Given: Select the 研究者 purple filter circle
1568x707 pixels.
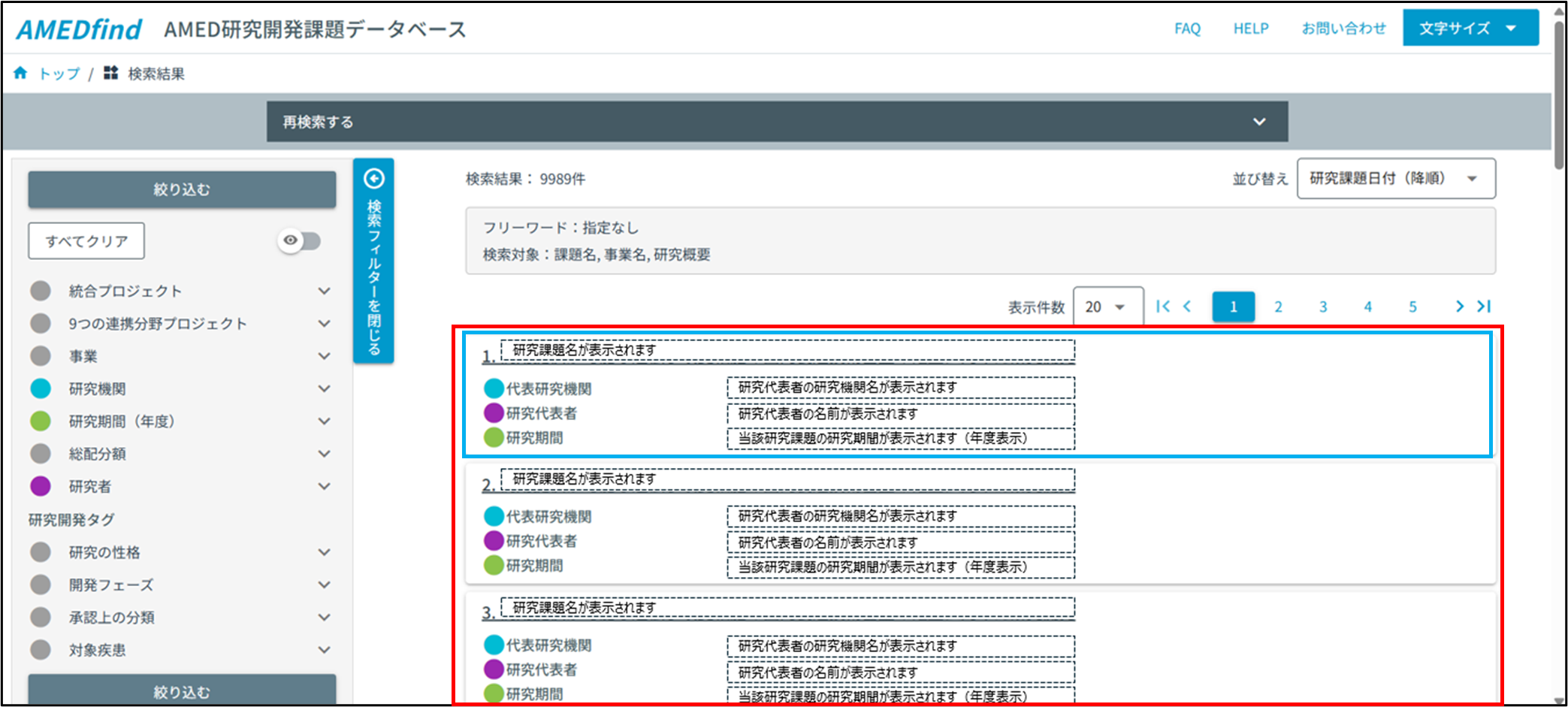Looking at the screenshot, I should (x=41, y=486).
